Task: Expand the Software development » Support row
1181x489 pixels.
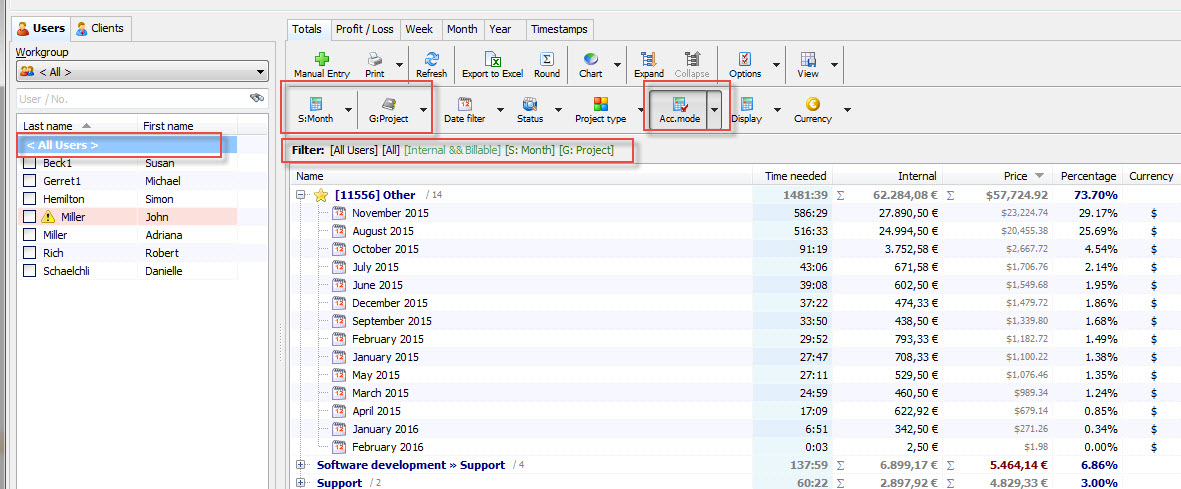Action: (x=301, y=465)
